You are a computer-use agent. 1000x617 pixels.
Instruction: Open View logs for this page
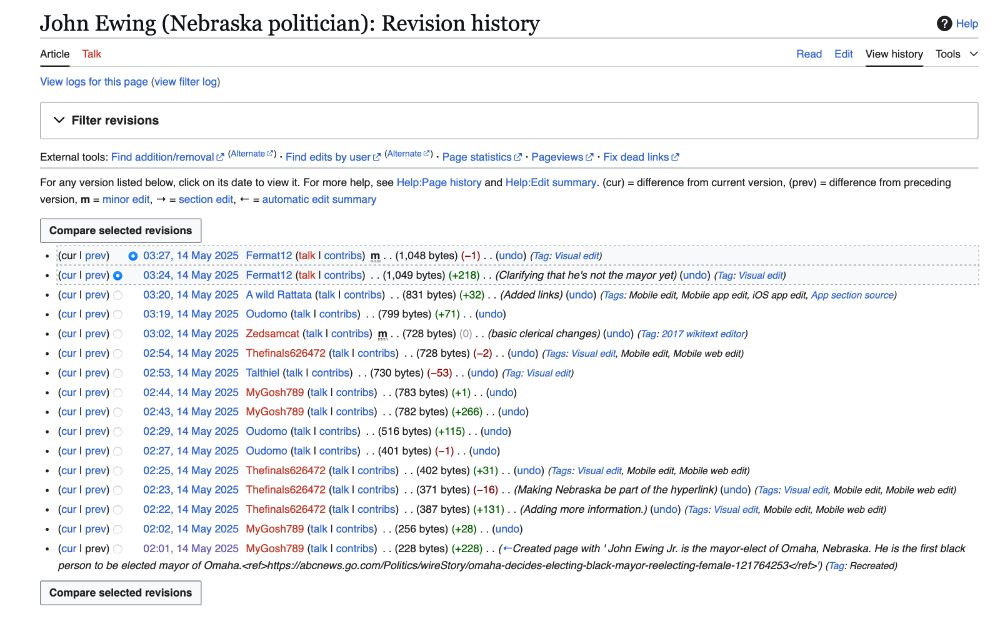(x=94, y=82)
